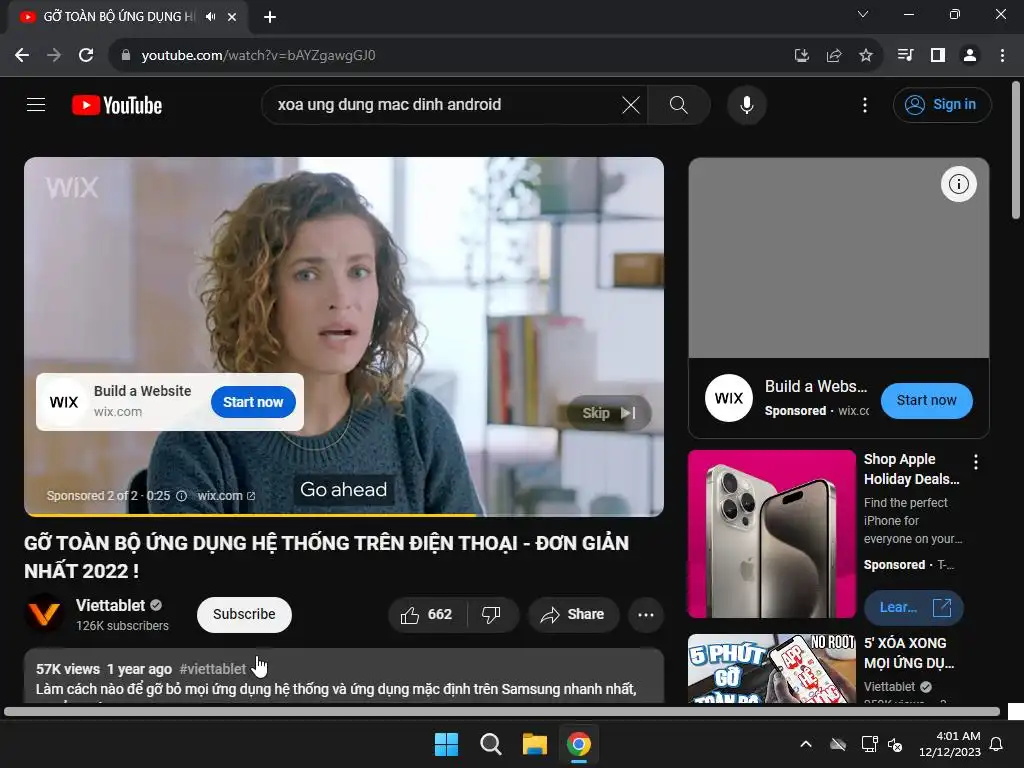Search with your voice microphone button

pos(746,104)
